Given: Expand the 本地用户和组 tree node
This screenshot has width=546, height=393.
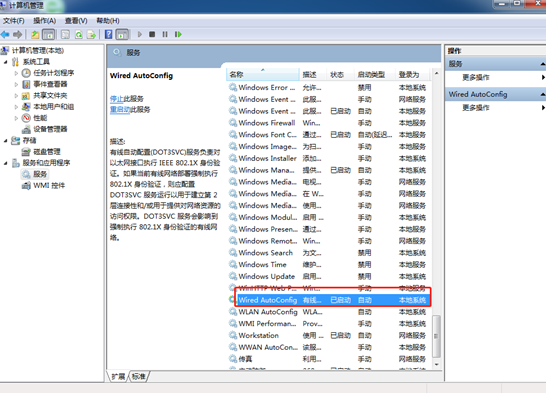Looking at the screenshot, I should 16,107.
